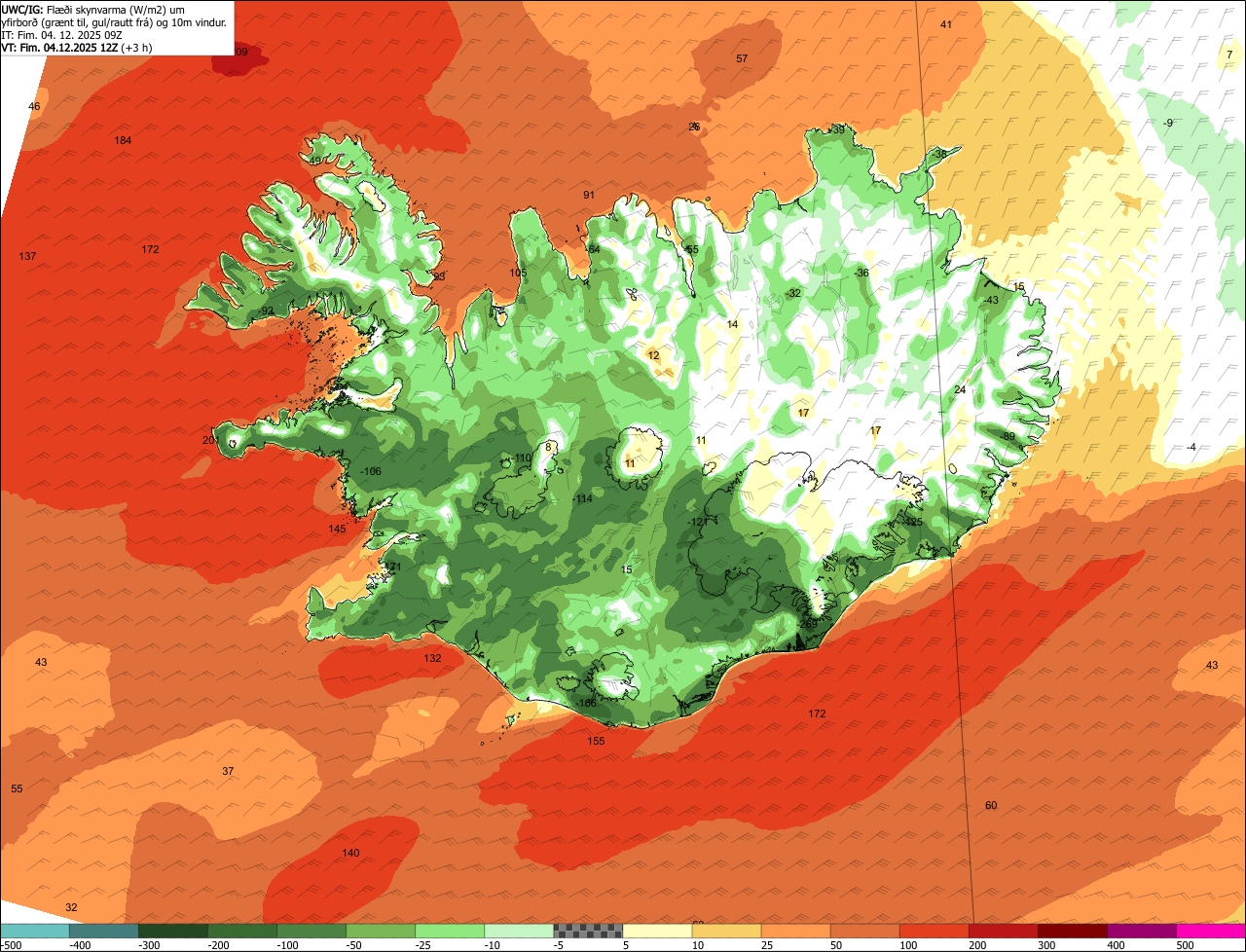Click the value 8 near the small glacier
This screenshot has height=952, width=1246.
(548, 447)
